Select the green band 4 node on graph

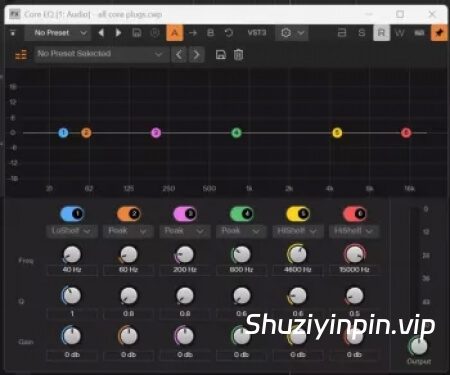tap(236, 133)
